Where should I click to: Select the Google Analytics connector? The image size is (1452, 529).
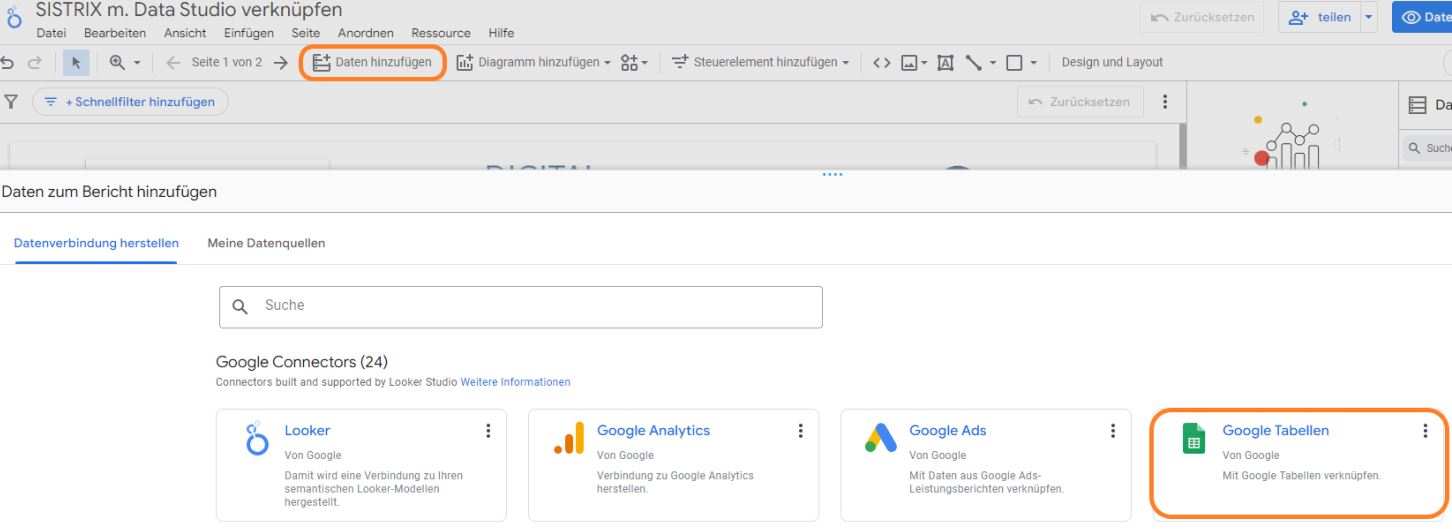click(673, 465)
